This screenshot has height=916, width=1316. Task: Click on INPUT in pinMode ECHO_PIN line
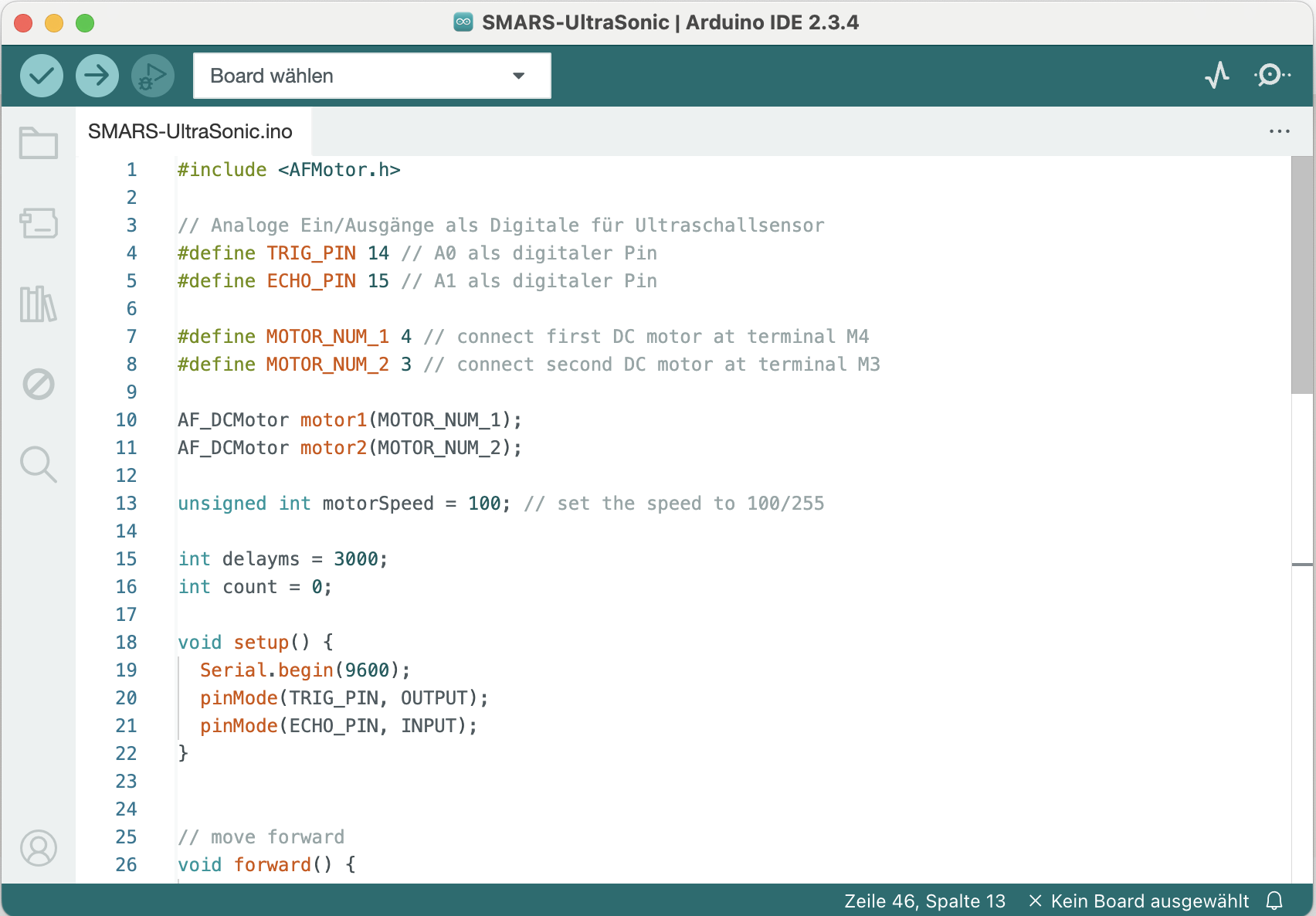click(429, 726)
